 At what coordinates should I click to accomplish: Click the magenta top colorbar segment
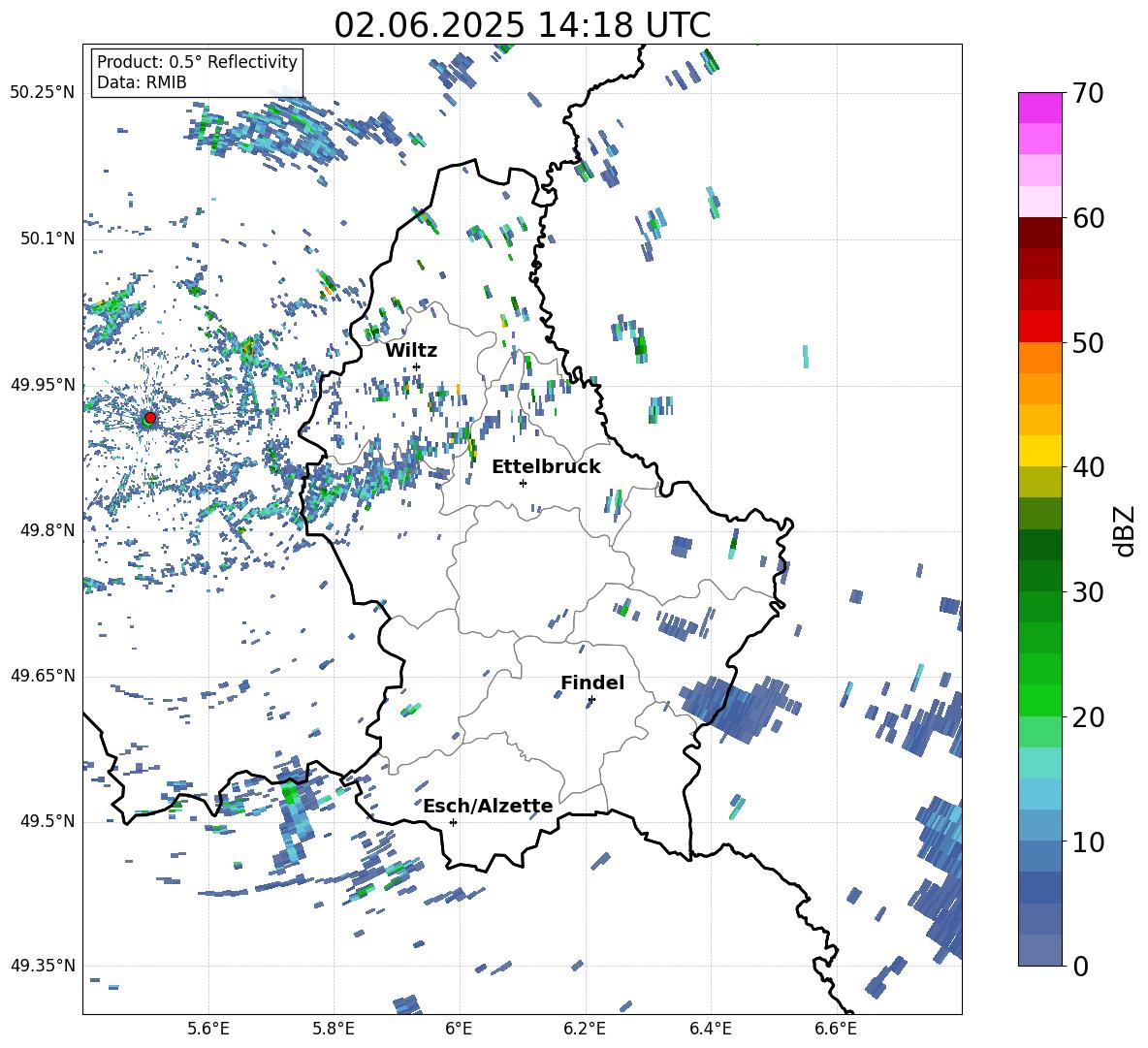1039,109
